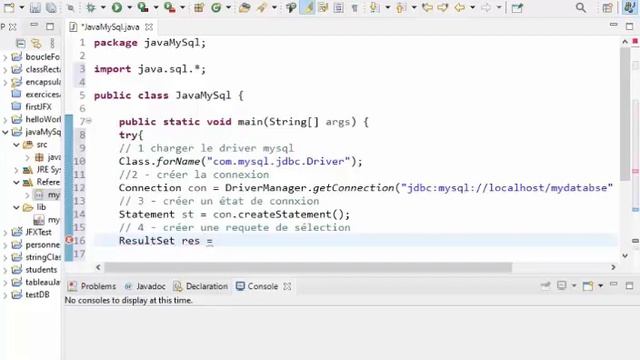This screenshot has width=640, height=360.
Task: Run the program with green Run button
Action: [x=117, y=7]
